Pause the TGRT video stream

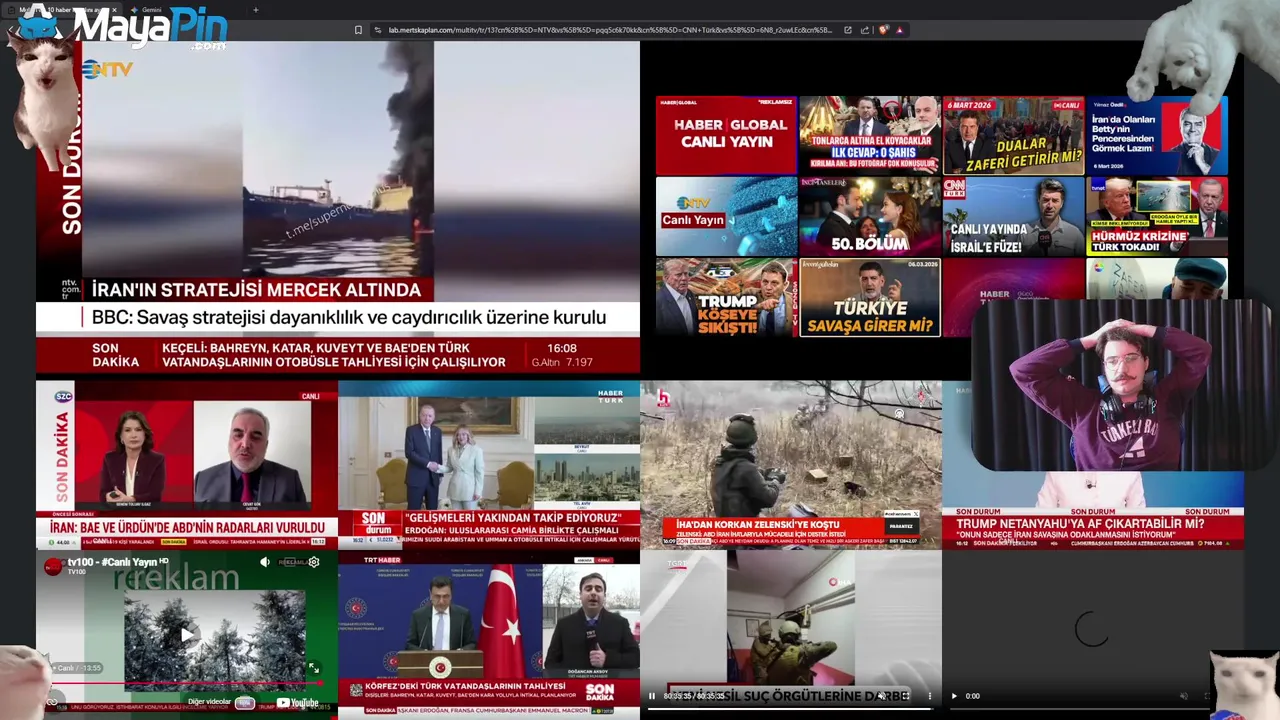[x=652, y=696]
